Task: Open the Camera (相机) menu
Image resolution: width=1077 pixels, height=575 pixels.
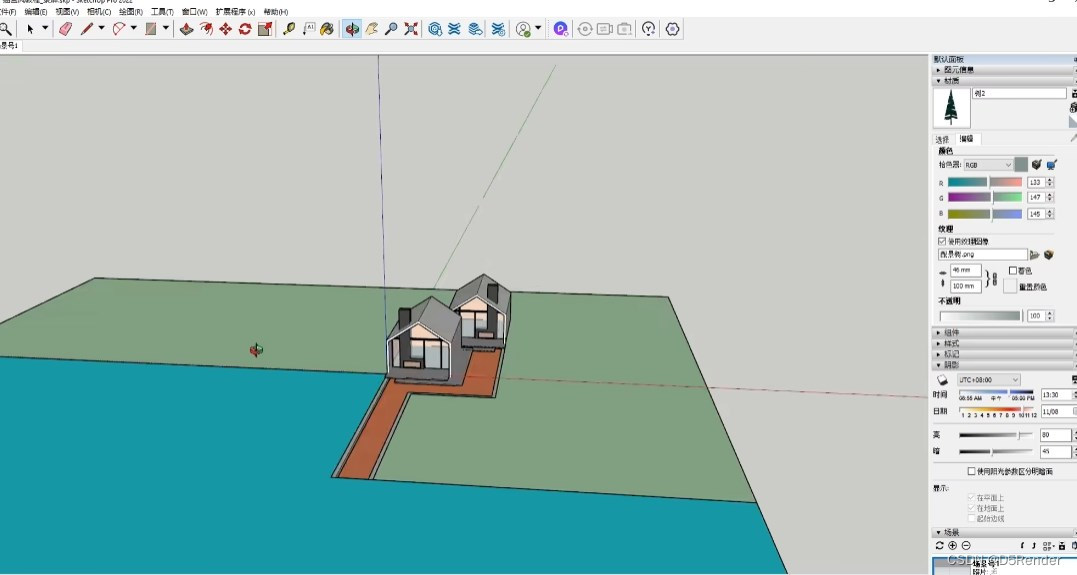Action: tap(99, 12)
